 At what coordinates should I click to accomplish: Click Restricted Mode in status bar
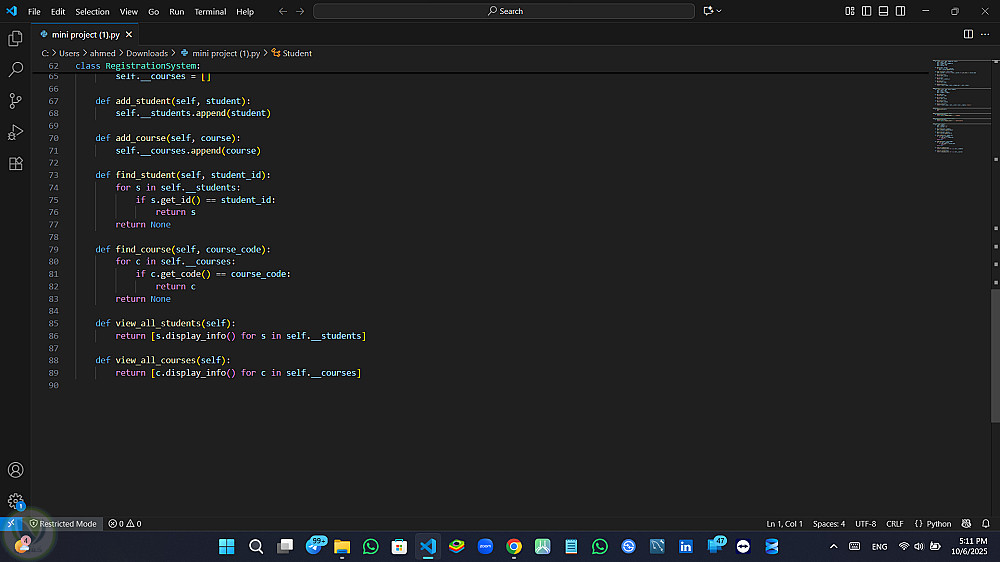[x=63, y=524]
